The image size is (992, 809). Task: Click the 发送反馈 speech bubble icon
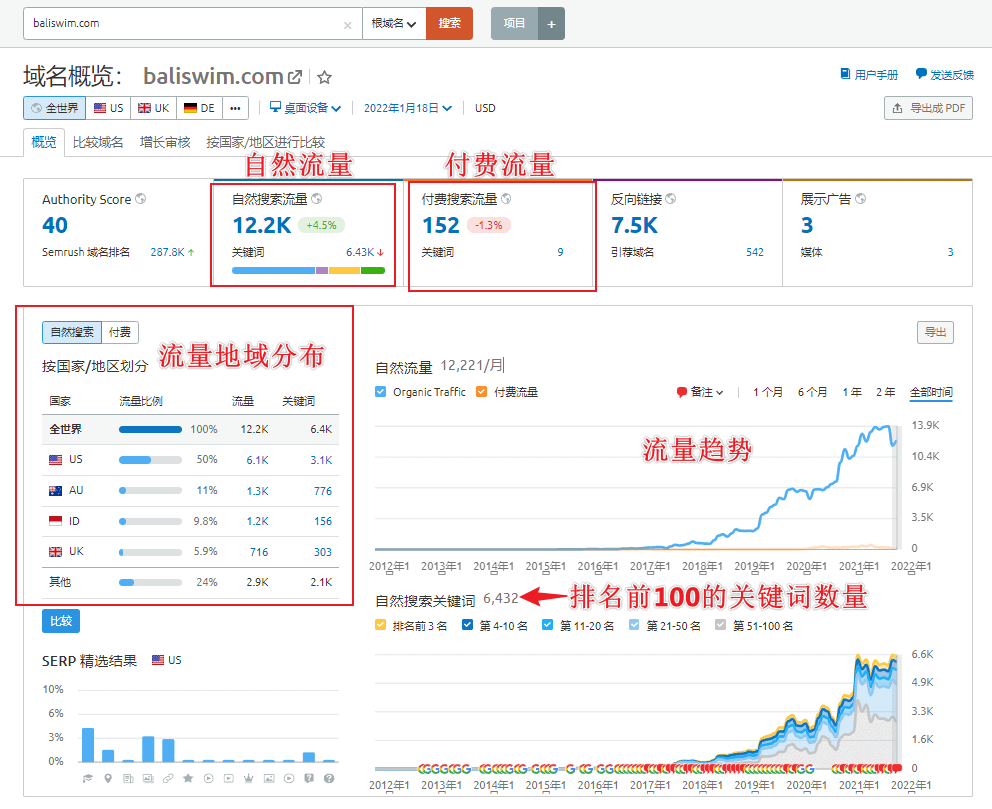pyautogui.click(x=921, y=75)
